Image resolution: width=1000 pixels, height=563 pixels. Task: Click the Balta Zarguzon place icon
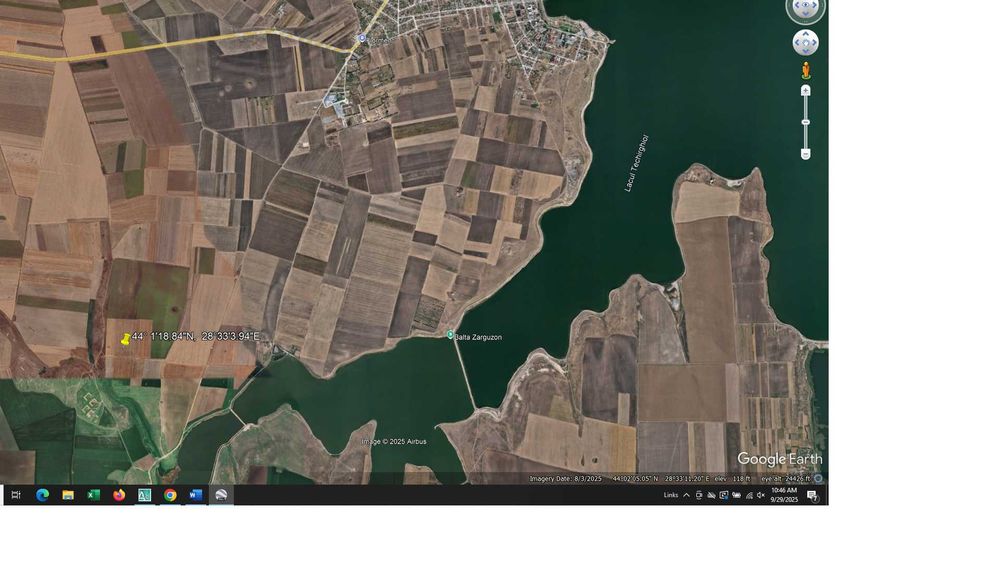click(x=450, y=335)
